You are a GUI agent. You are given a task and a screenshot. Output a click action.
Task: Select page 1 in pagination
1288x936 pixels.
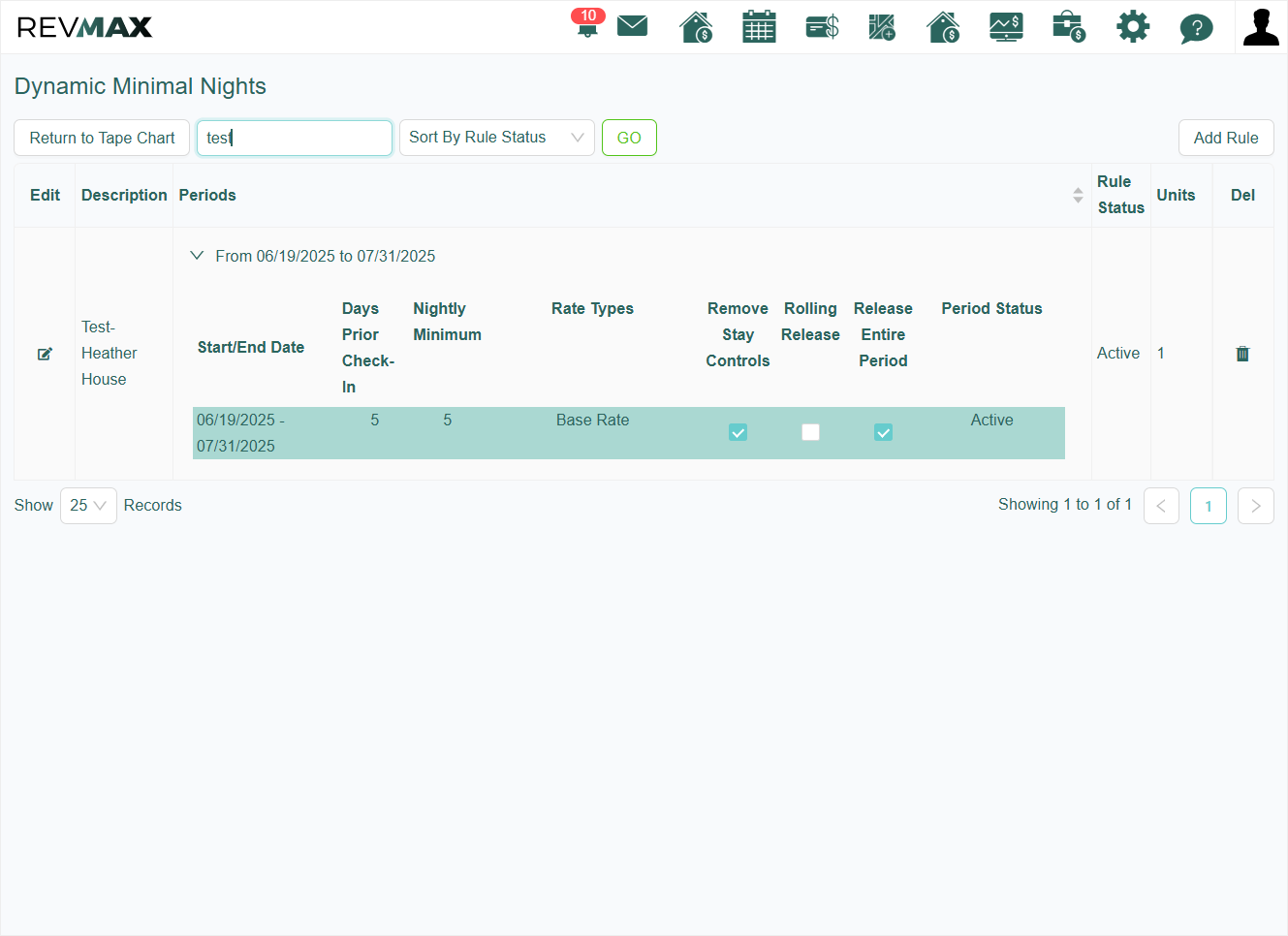[x=1209, y=506]
